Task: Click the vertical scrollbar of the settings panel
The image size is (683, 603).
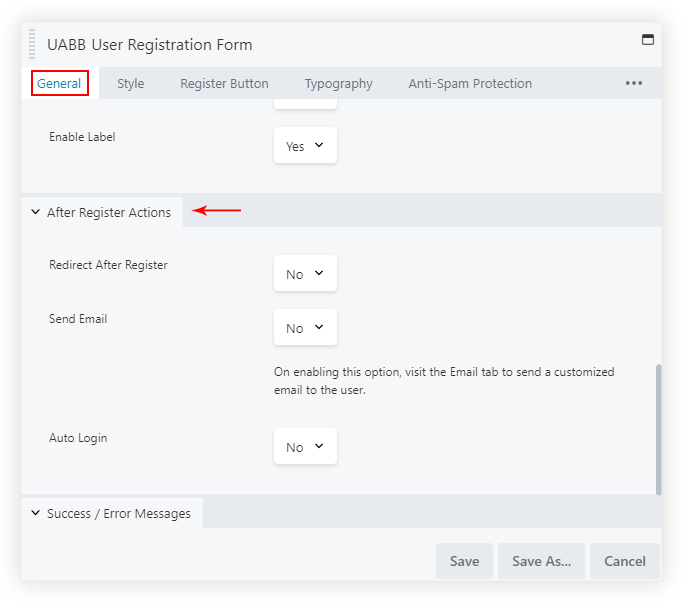Action: point(658,428)
